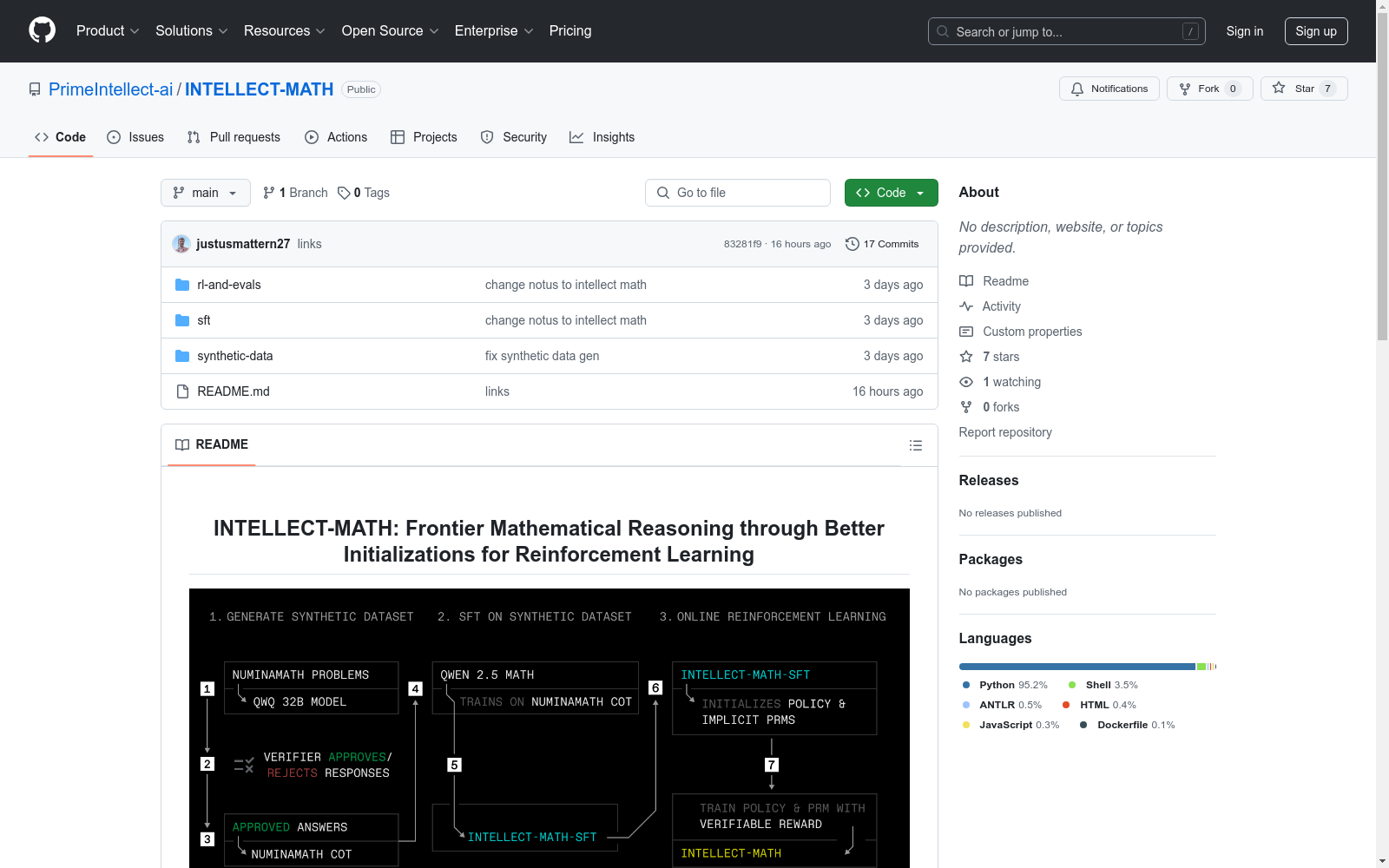Expand the Enterprise menu
Screen dimensions: 1389x868
click(494, 31)
